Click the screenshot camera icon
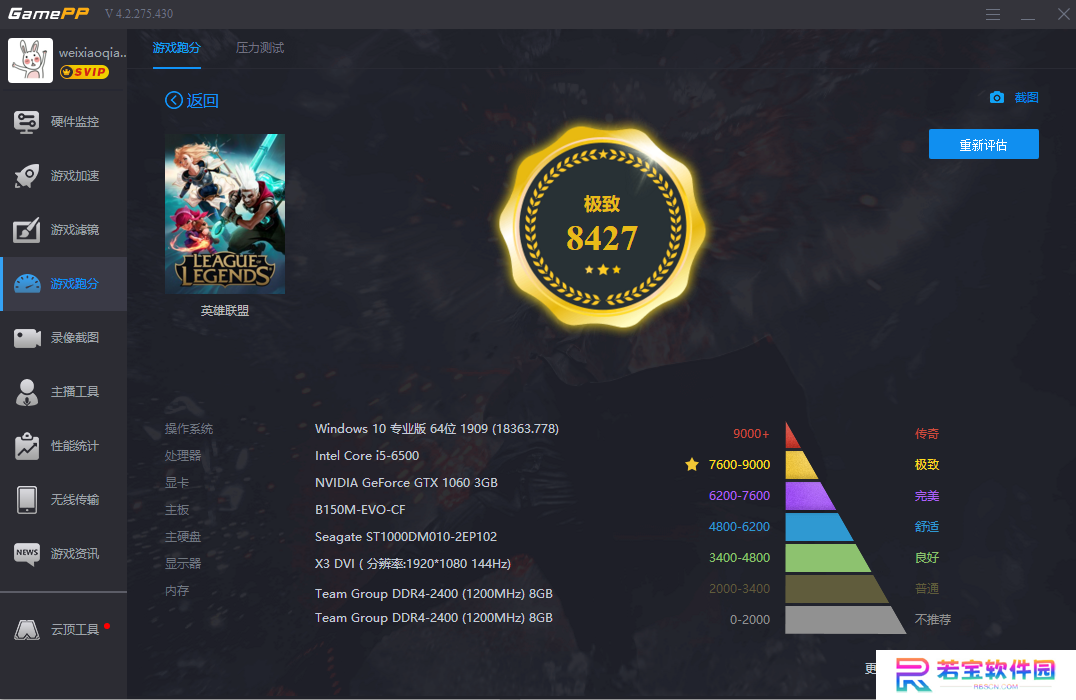Viewport: 1076px width, 700px height. (996, 97)
